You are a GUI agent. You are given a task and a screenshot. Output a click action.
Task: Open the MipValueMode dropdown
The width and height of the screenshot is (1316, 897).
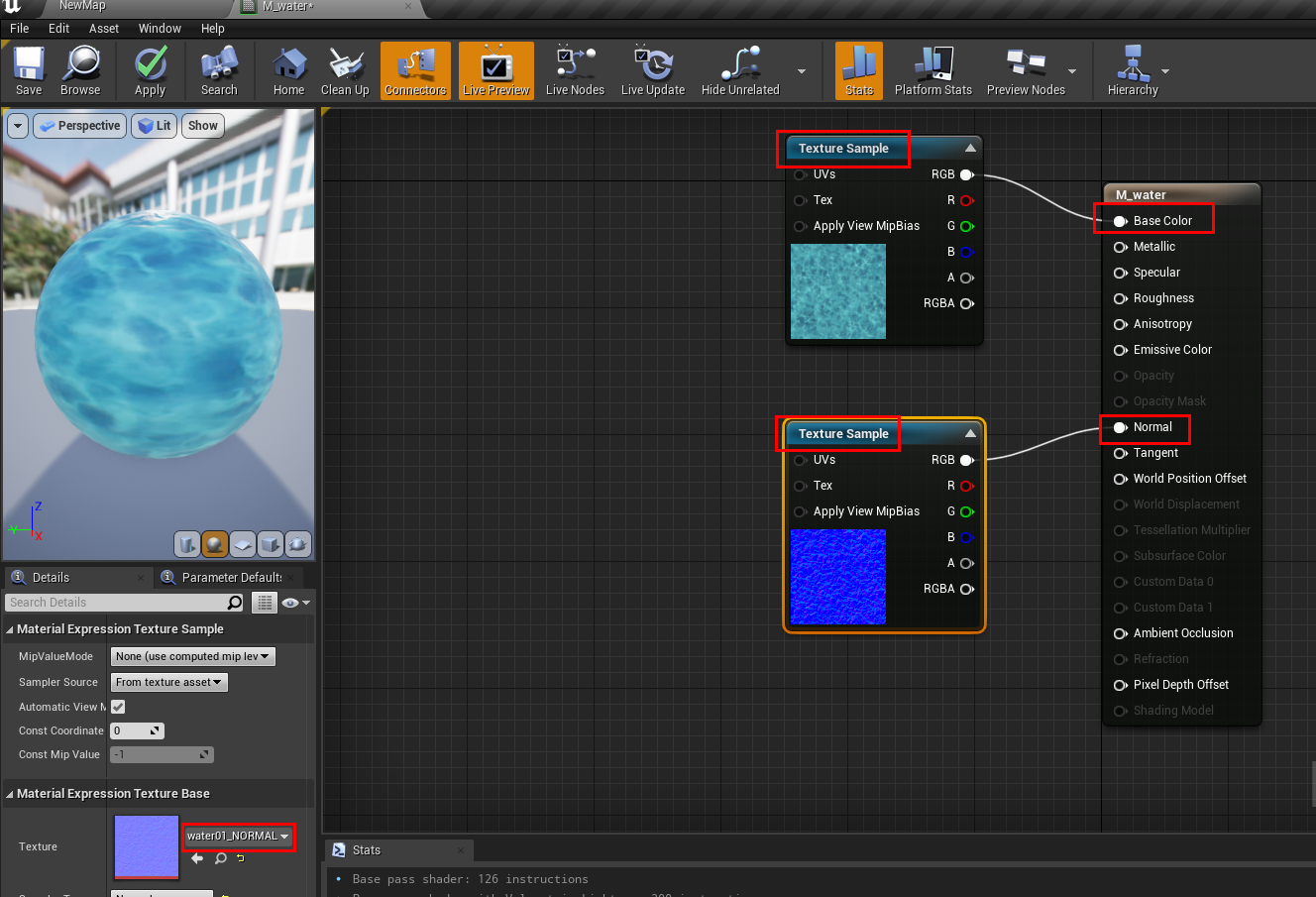pos(192,656)
